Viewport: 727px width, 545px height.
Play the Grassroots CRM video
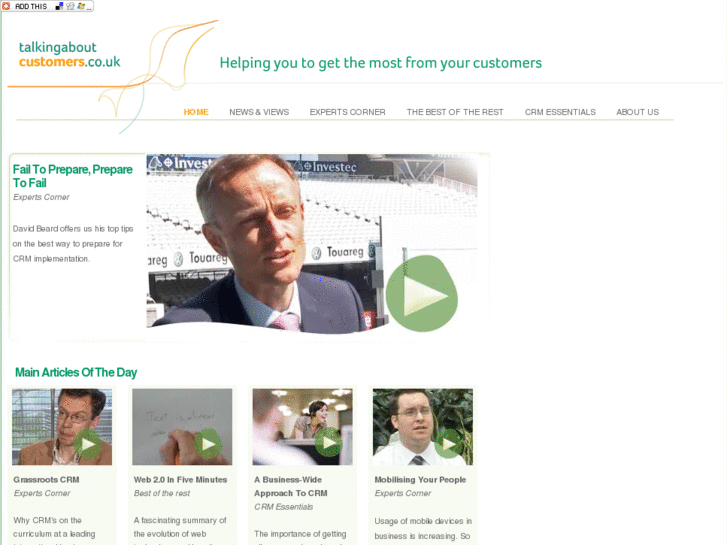tap(87, 444)
